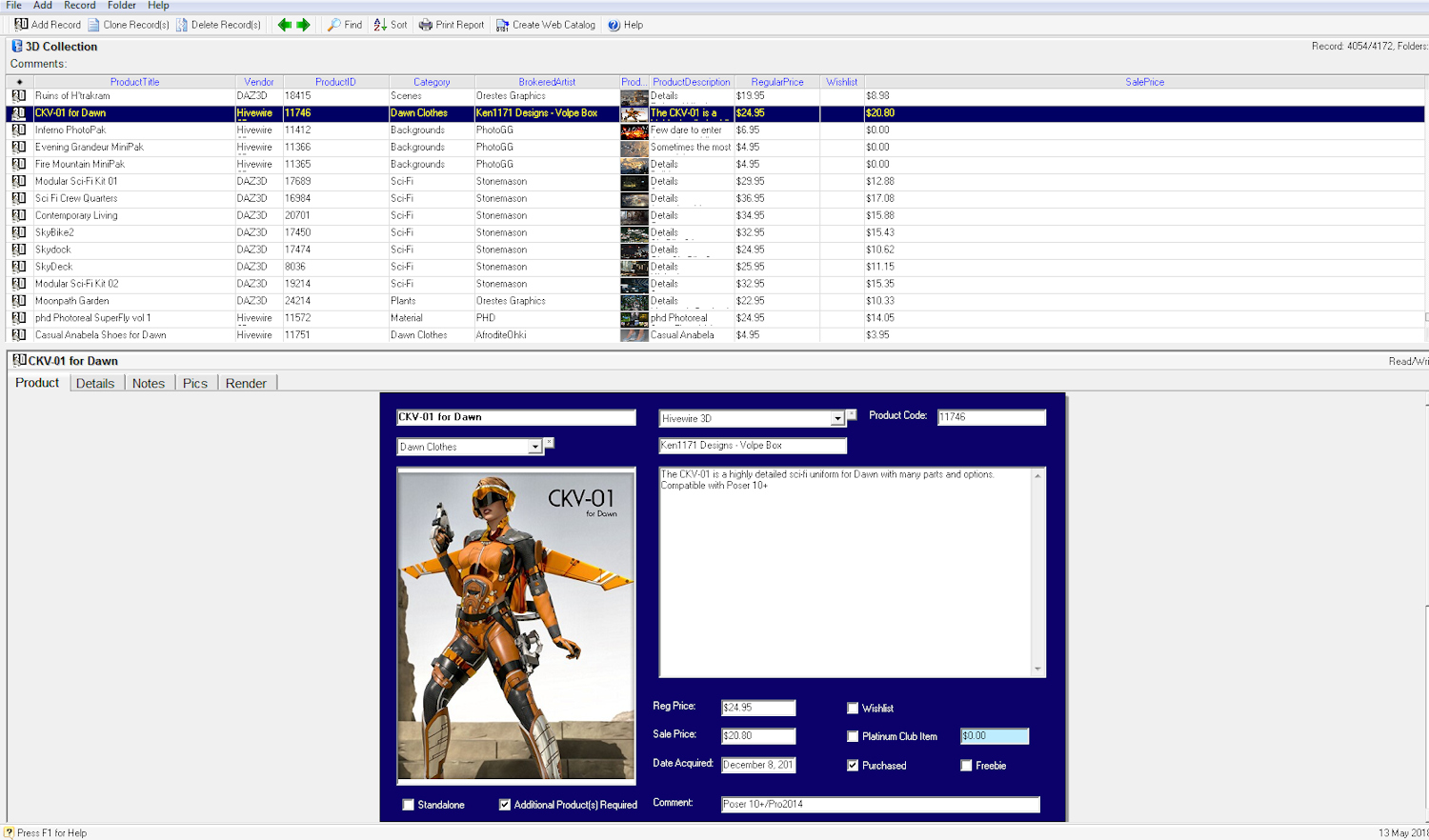Screen dimensions: 1429x840
Task: Click the Delete Record(s) icon
Action: point(182,25)
